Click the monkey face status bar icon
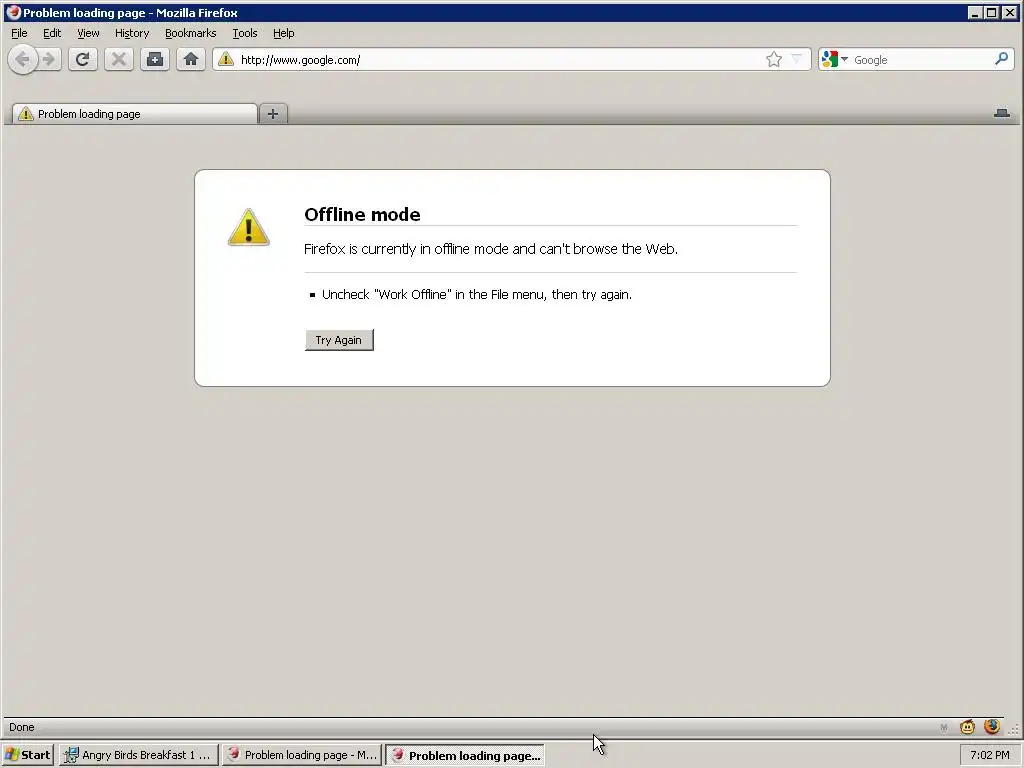This screenshot has width=1024, height=768. pos(967,726)
